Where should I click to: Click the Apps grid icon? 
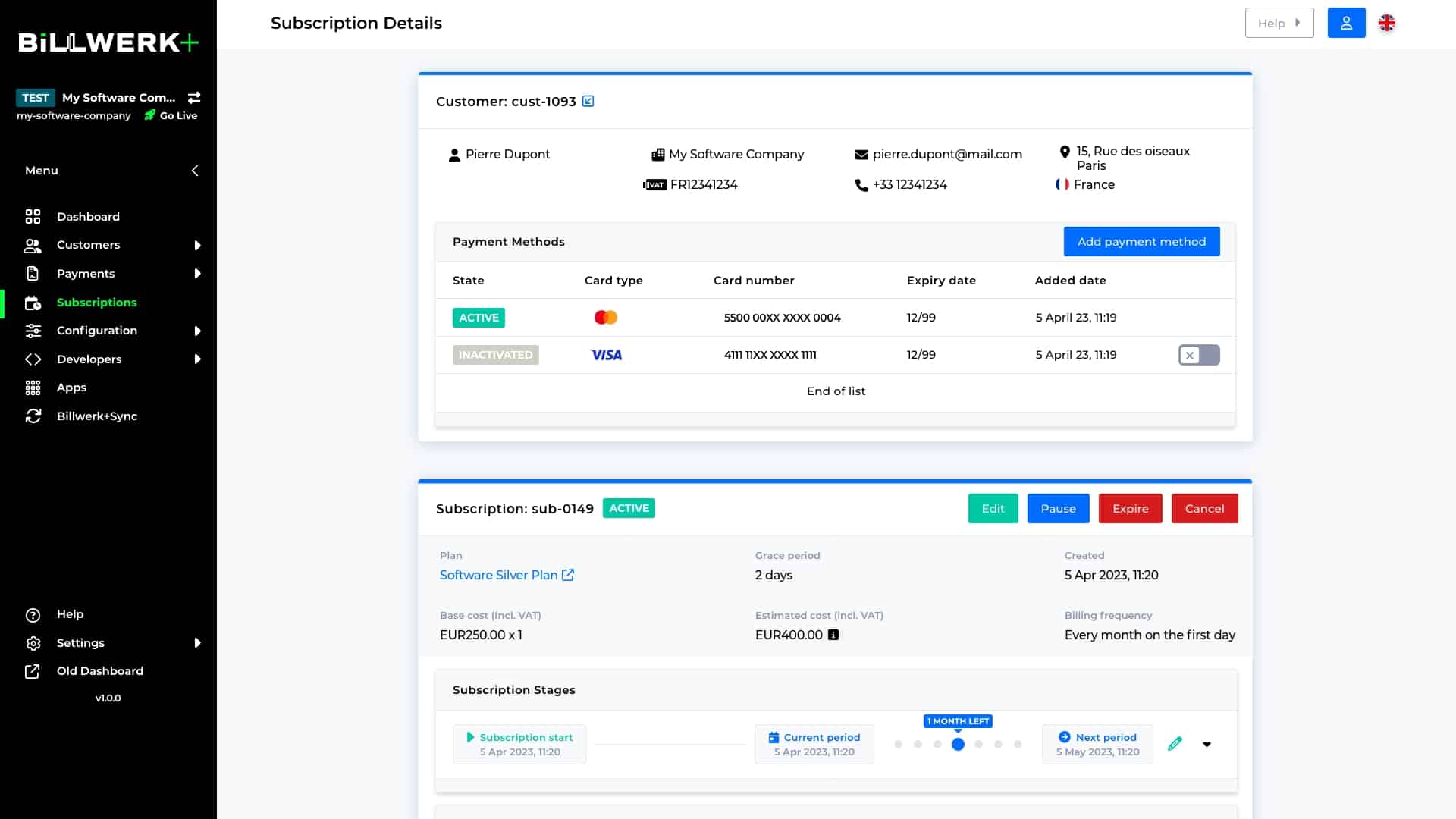[x=33, y=388]
